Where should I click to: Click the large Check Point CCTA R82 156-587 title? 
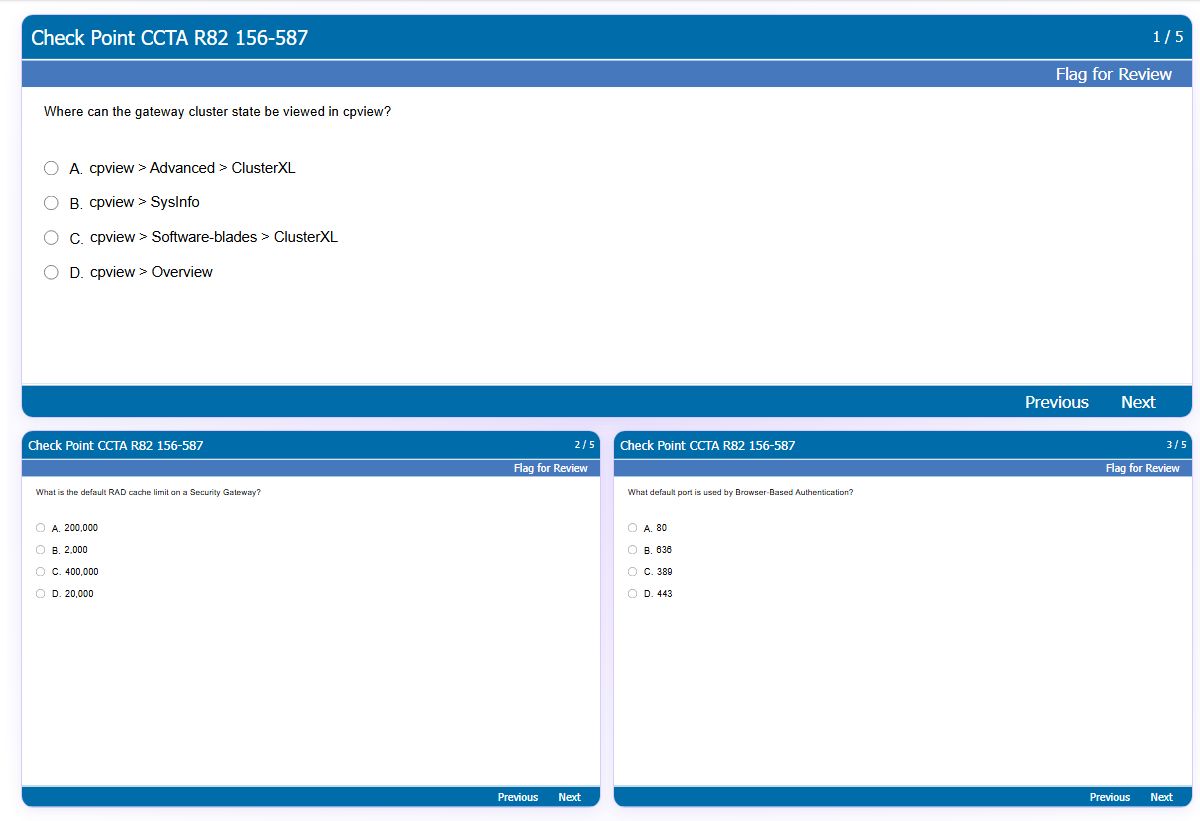170,38
